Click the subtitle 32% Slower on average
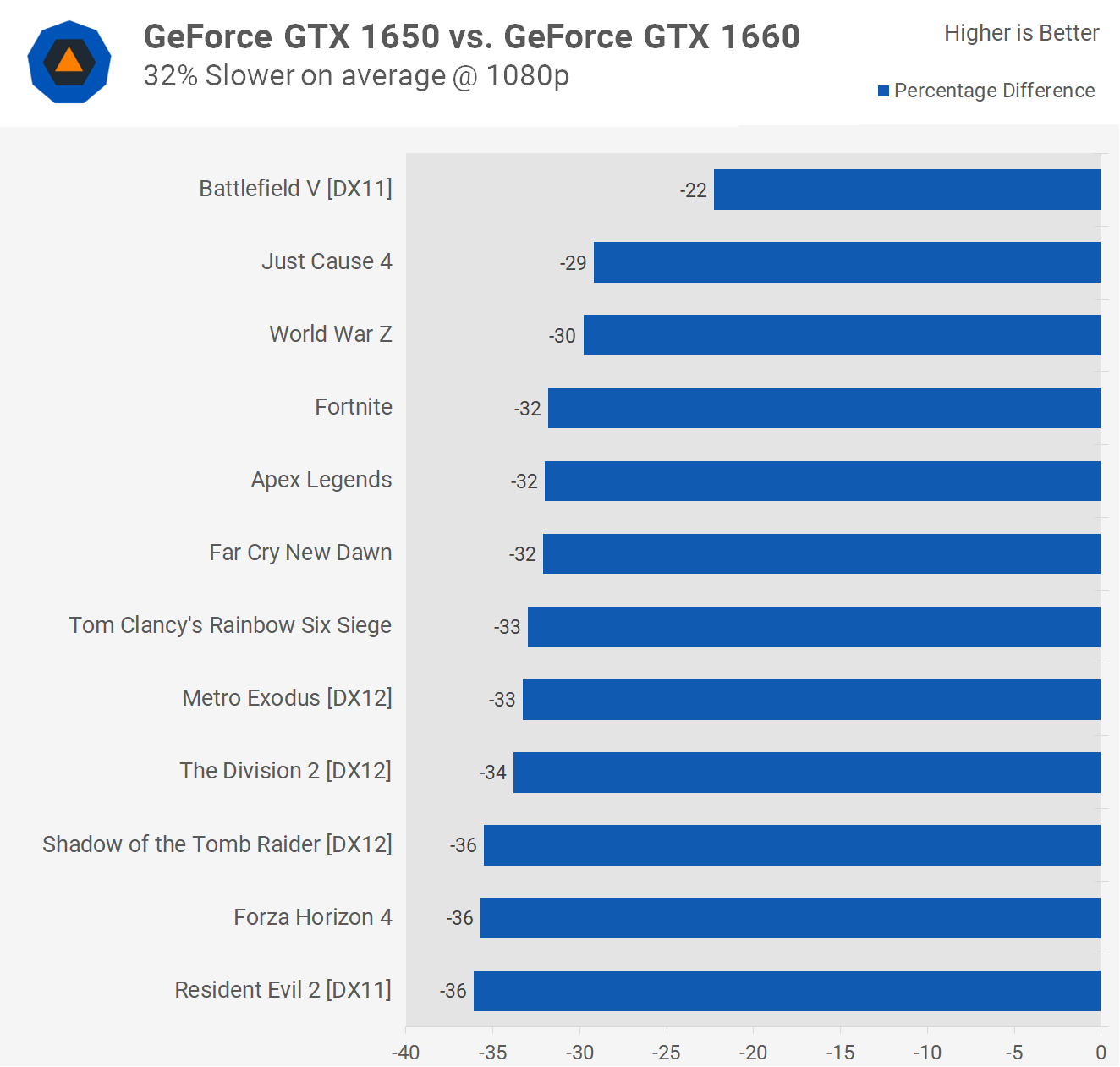This screenshot has width=1120, height=1067. point(355,76)
